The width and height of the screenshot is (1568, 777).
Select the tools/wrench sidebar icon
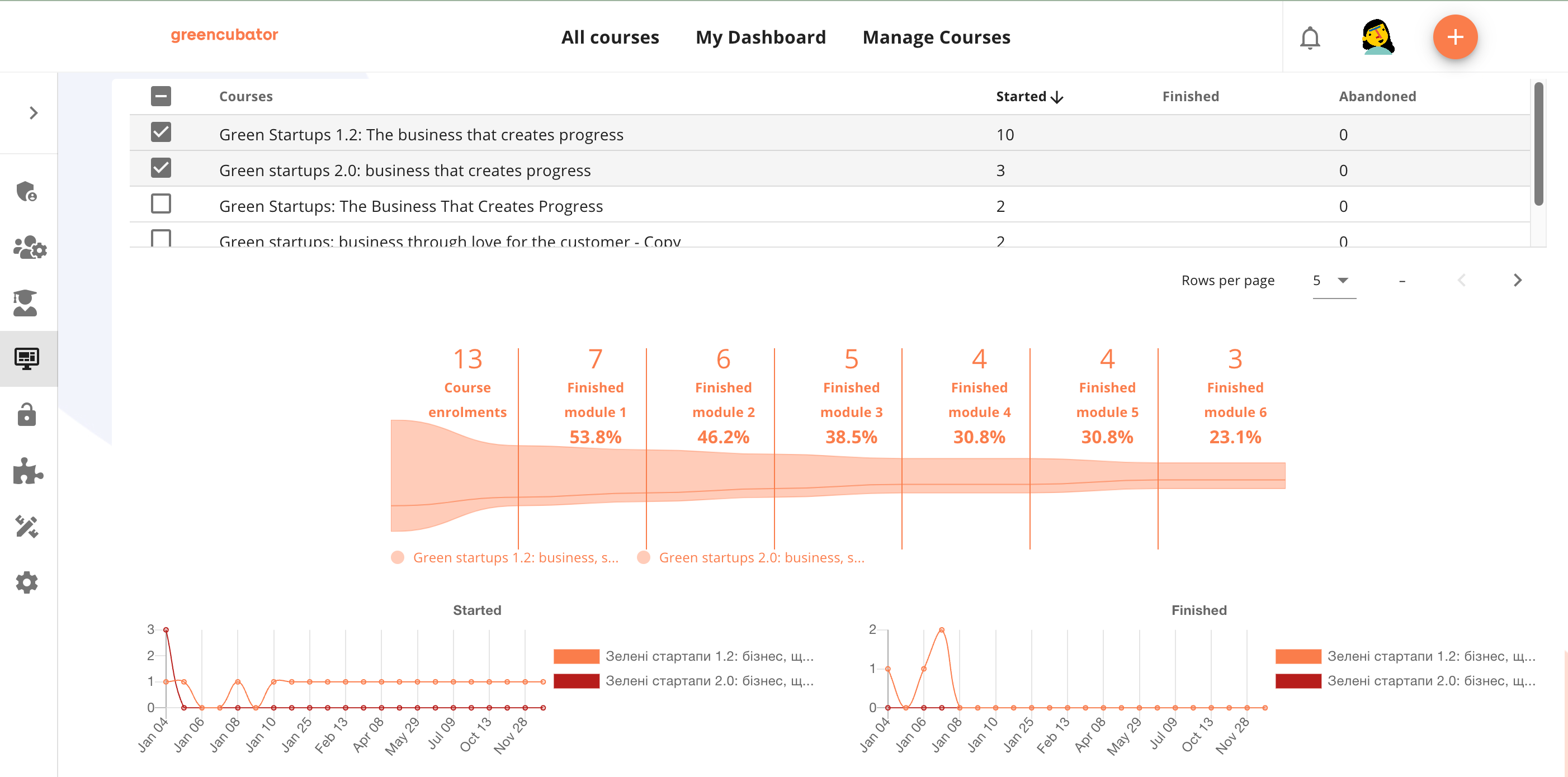(27, 527)
